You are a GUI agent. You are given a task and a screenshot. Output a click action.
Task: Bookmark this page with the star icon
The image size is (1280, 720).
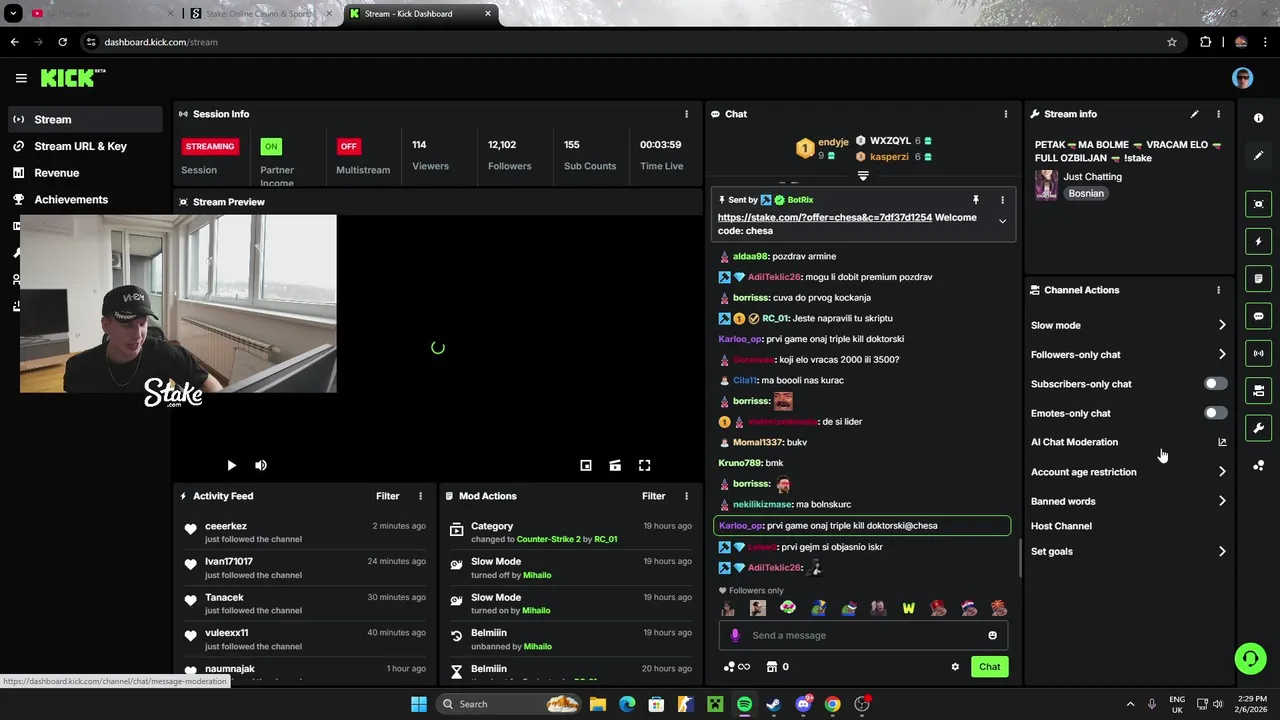point(1171,42)
